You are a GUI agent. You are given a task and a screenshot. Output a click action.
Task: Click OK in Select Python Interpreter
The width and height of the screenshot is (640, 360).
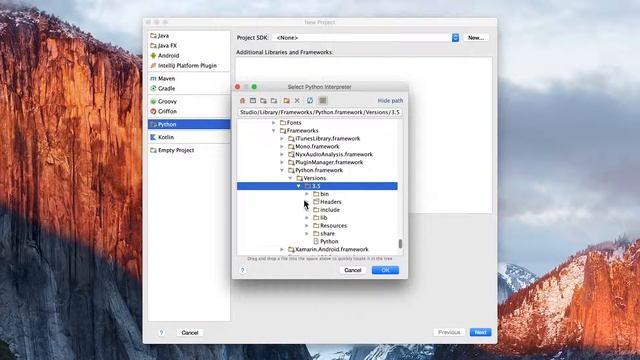[x=385, y=270]
